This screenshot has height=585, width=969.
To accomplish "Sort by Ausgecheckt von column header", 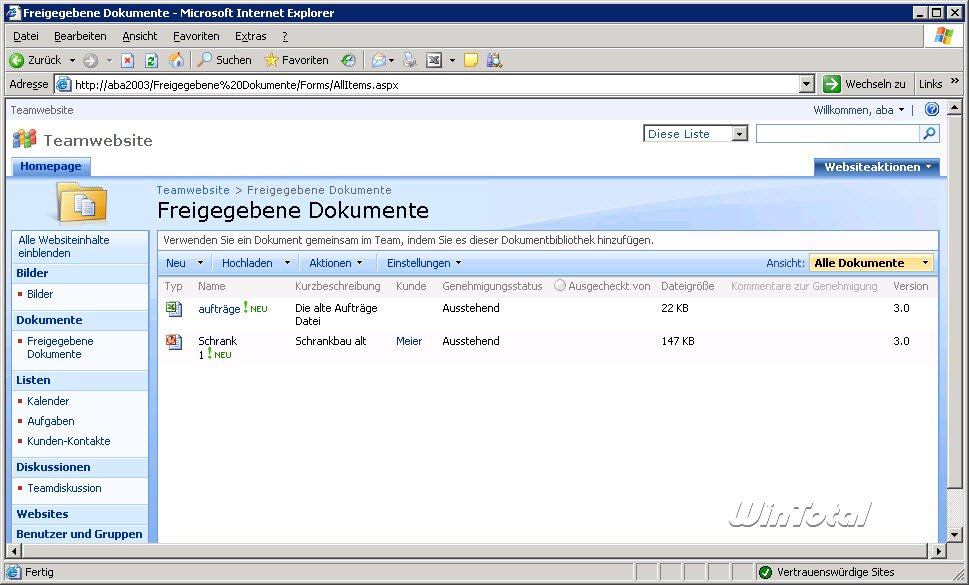I will pyautogui.click(x=608, y=286).
